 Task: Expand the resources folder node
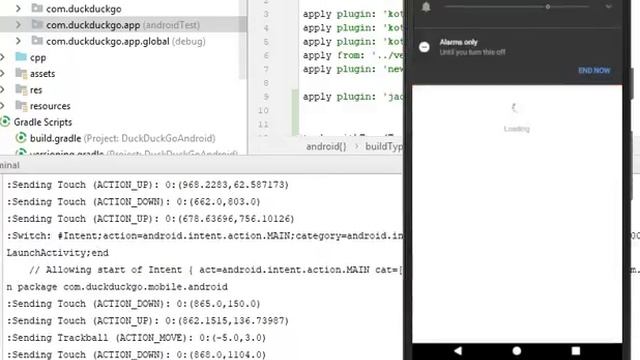click(2, 106)
